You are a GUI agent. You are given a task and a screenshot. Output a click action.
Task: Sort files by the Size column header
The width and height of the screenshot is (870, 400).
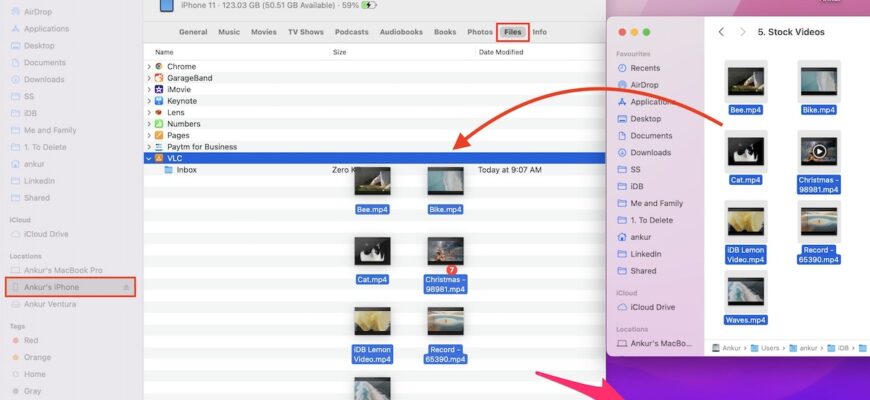point(340,52)
